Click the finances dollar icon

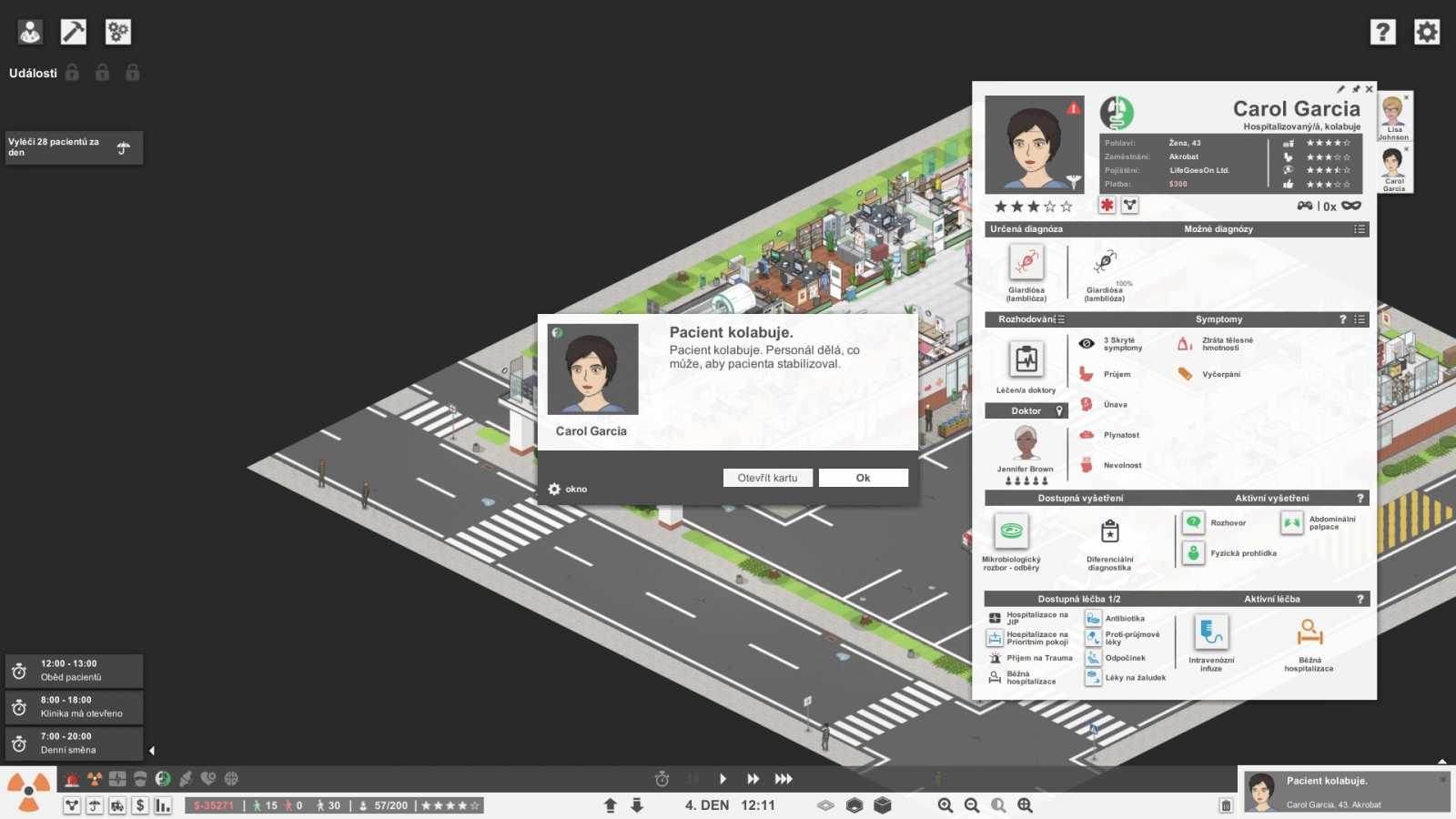click(x=140, y=805)
